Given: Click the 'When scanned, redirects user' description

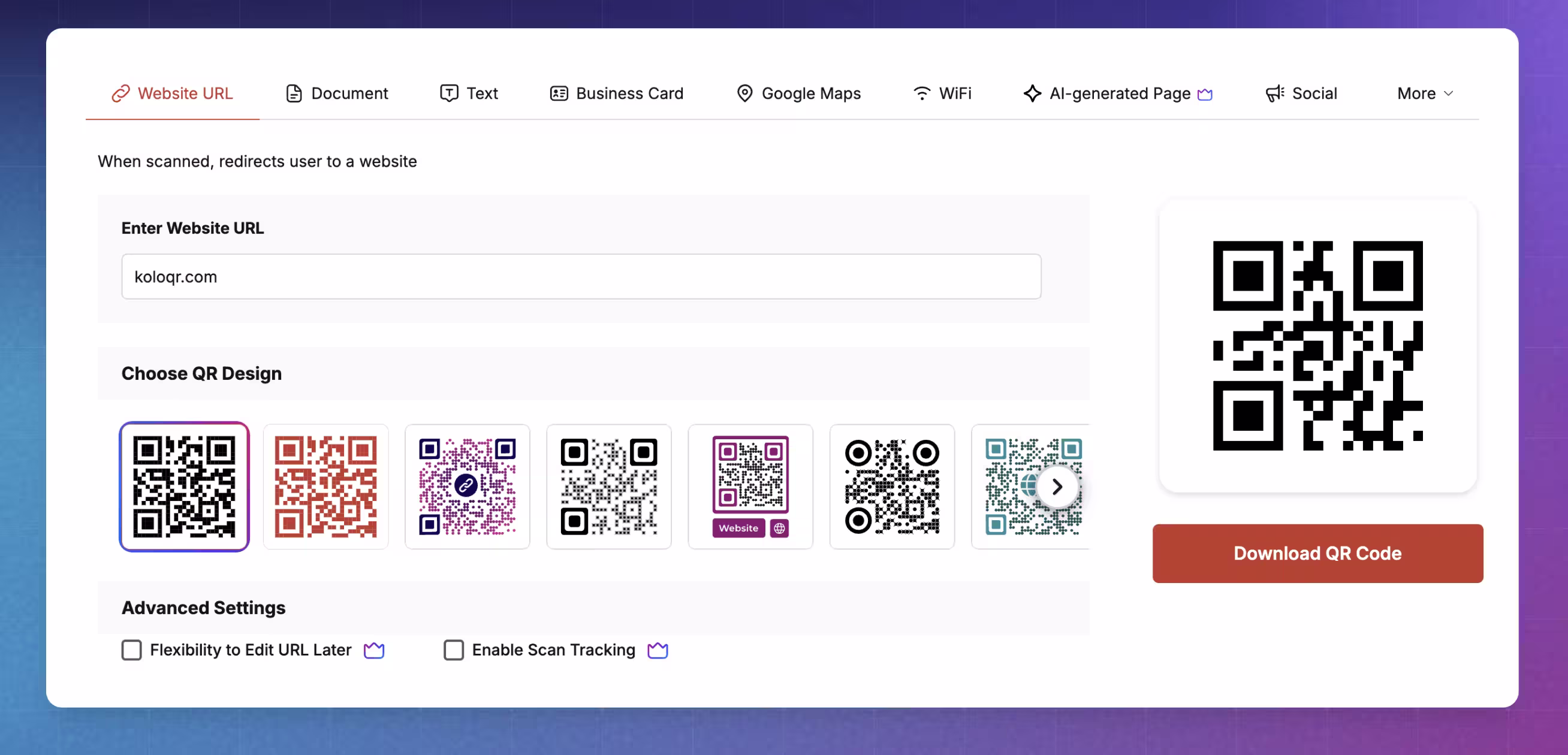Looking at the screenshot, I should tap(257, 161).
